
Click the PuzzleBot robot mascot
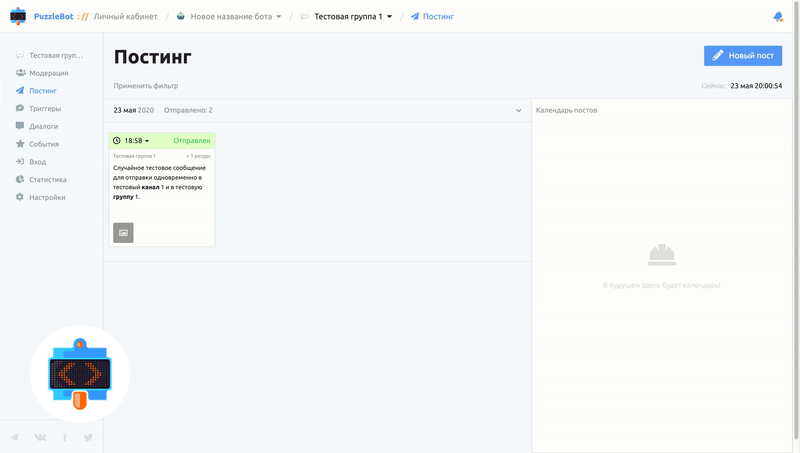[x=80, y=374]
